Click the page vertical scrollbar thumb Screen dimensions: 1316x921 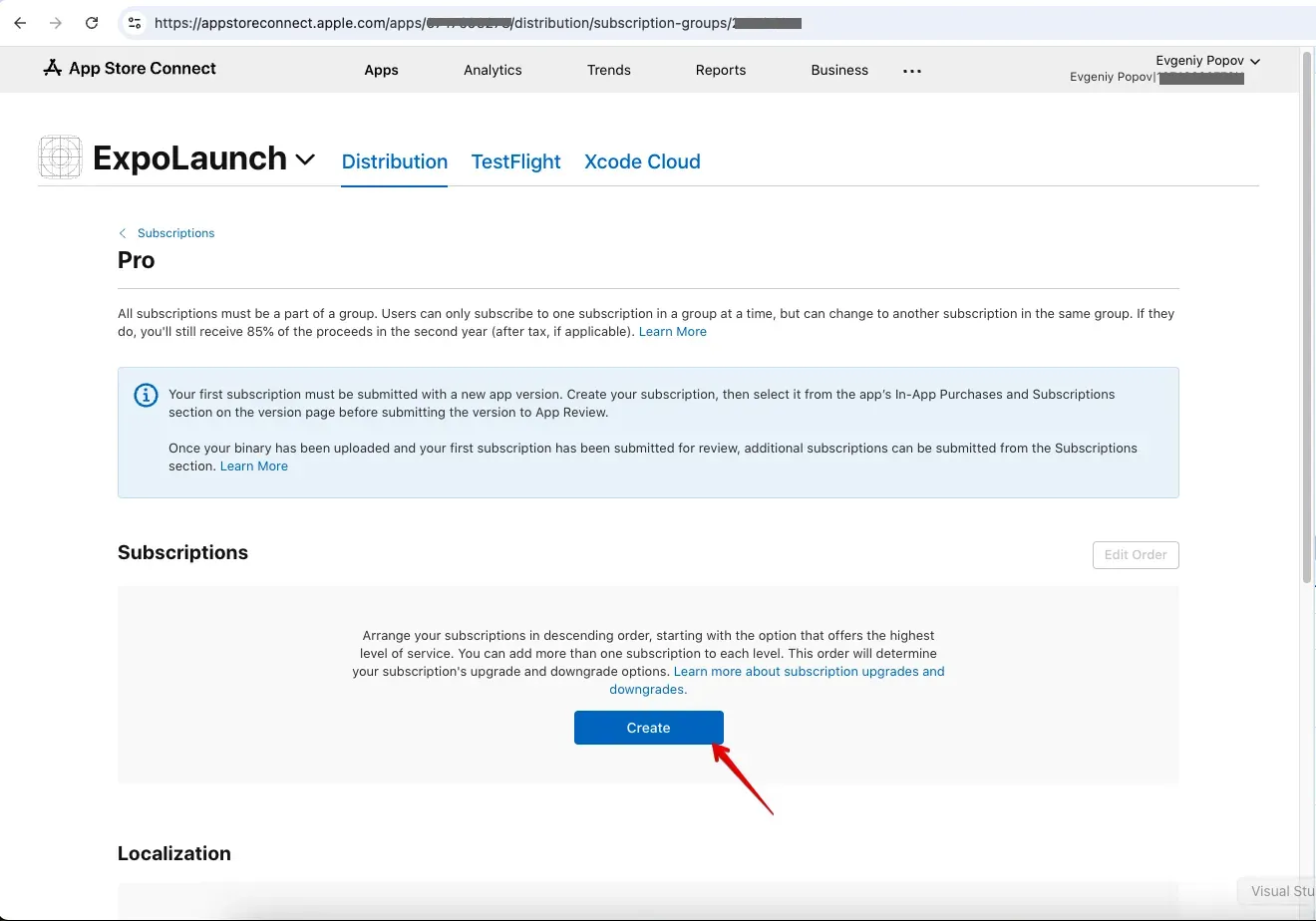point(1307,317)
